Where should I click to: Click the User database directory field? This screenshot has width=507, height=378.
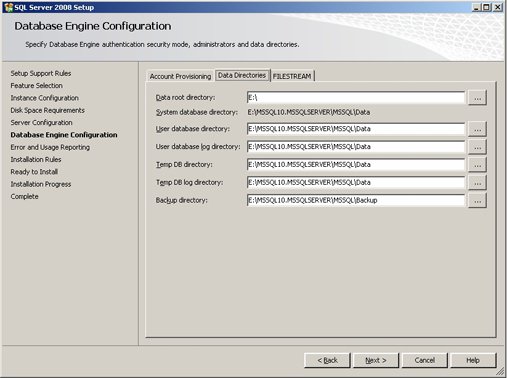(x=356, y=129)
